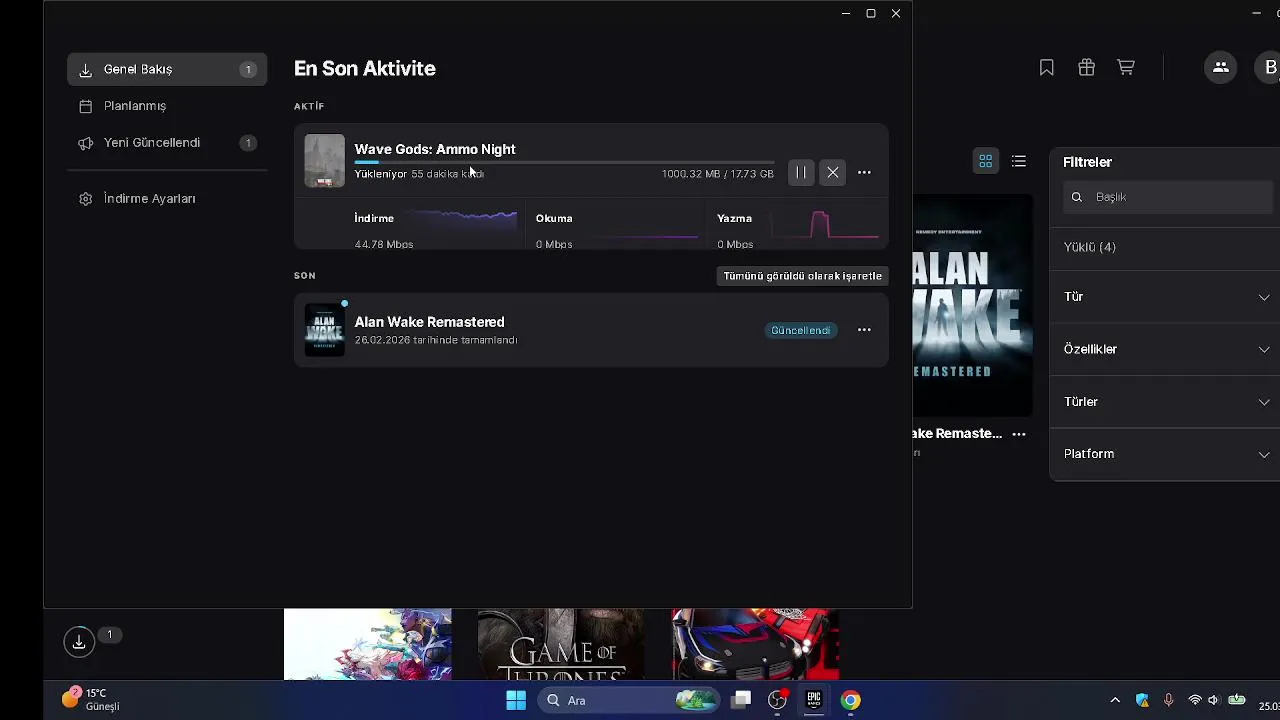Open the red car game cover

[755, 644]
